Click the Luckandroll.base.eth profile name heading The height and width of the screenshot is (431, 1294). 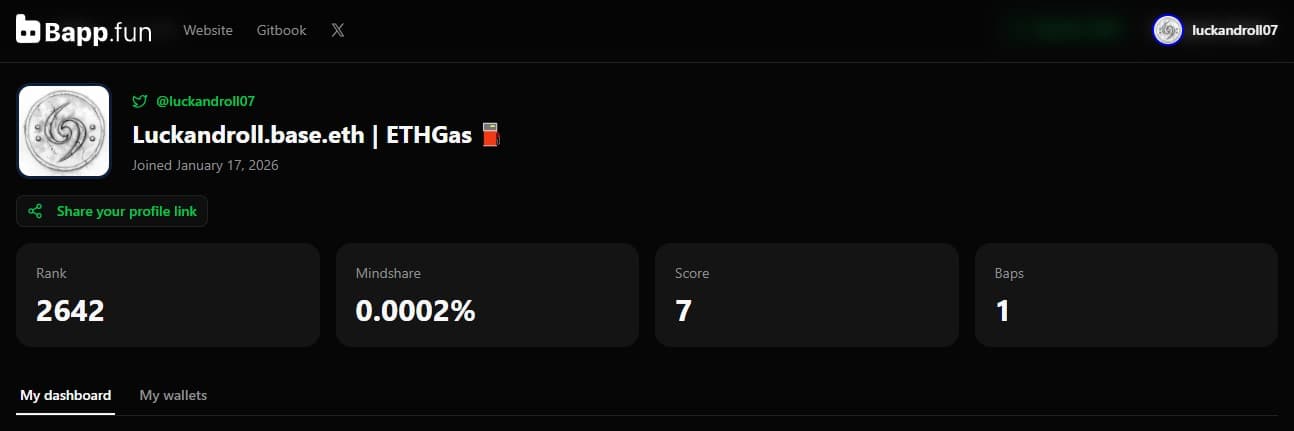[x=301, y=135]
